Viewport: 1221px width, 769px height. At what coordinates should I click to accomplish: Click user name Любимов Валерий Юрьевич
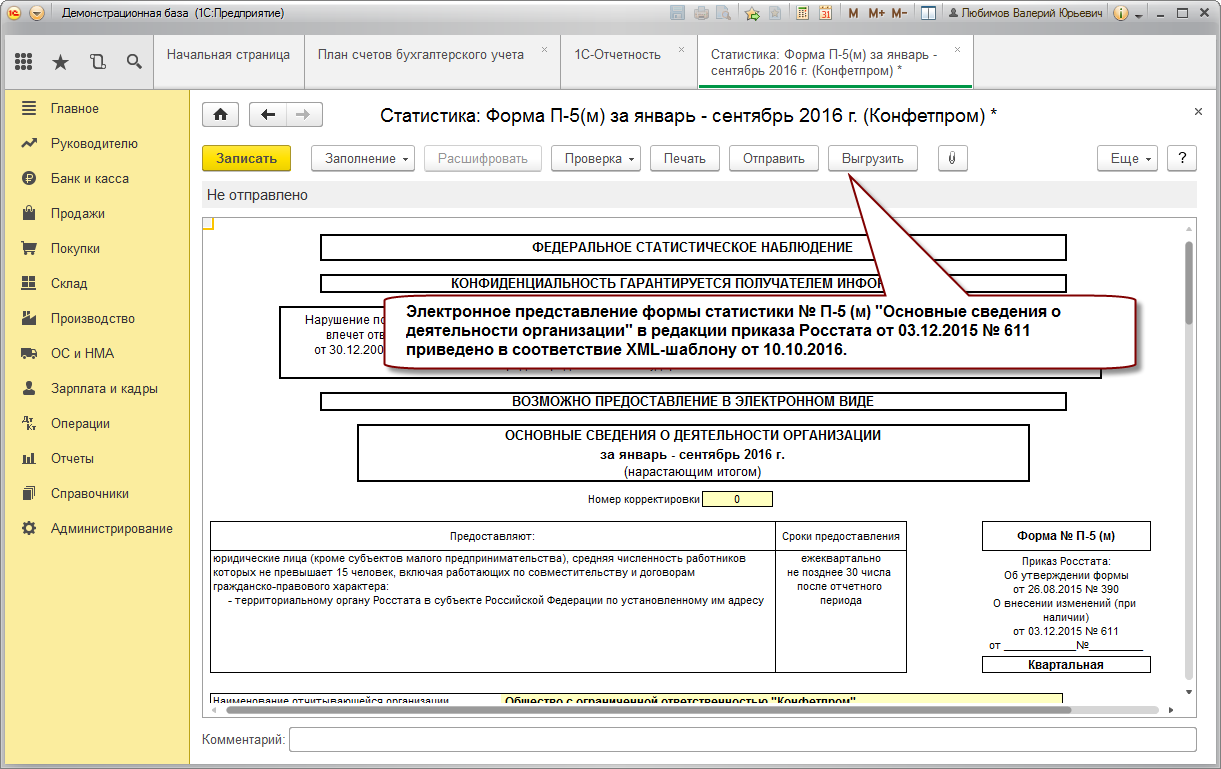[1025, 14]
